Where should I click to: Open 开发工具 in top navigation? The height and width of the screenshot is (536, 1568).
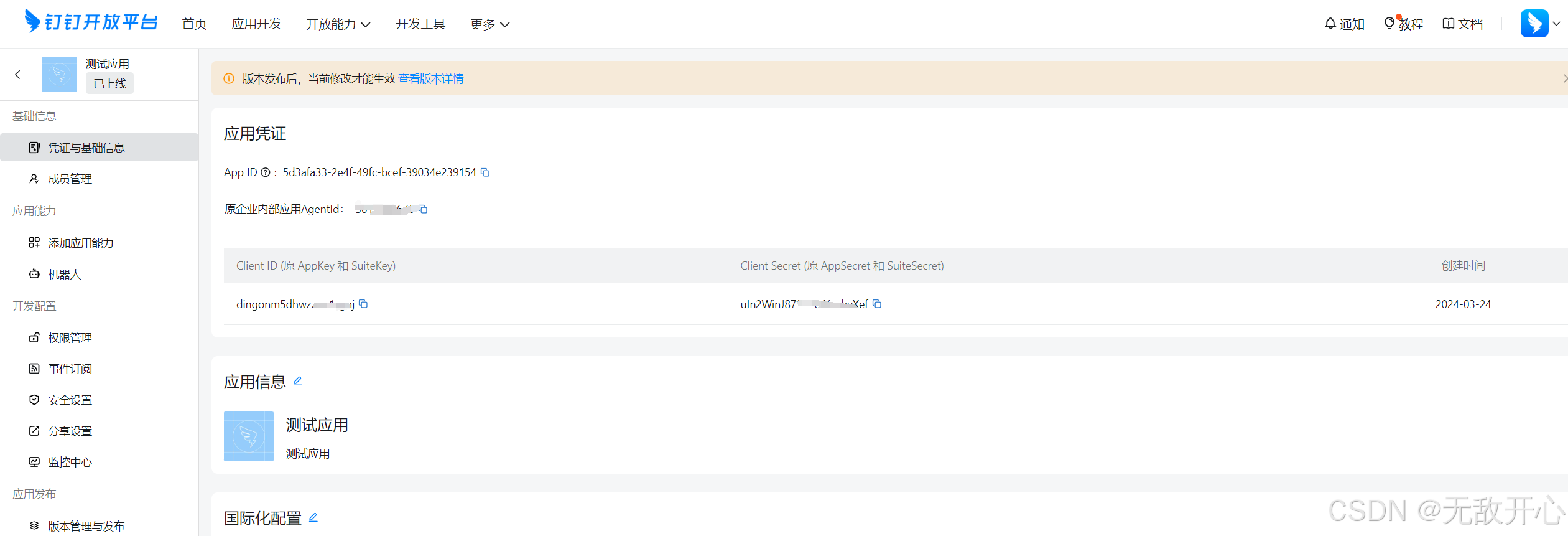420,24
